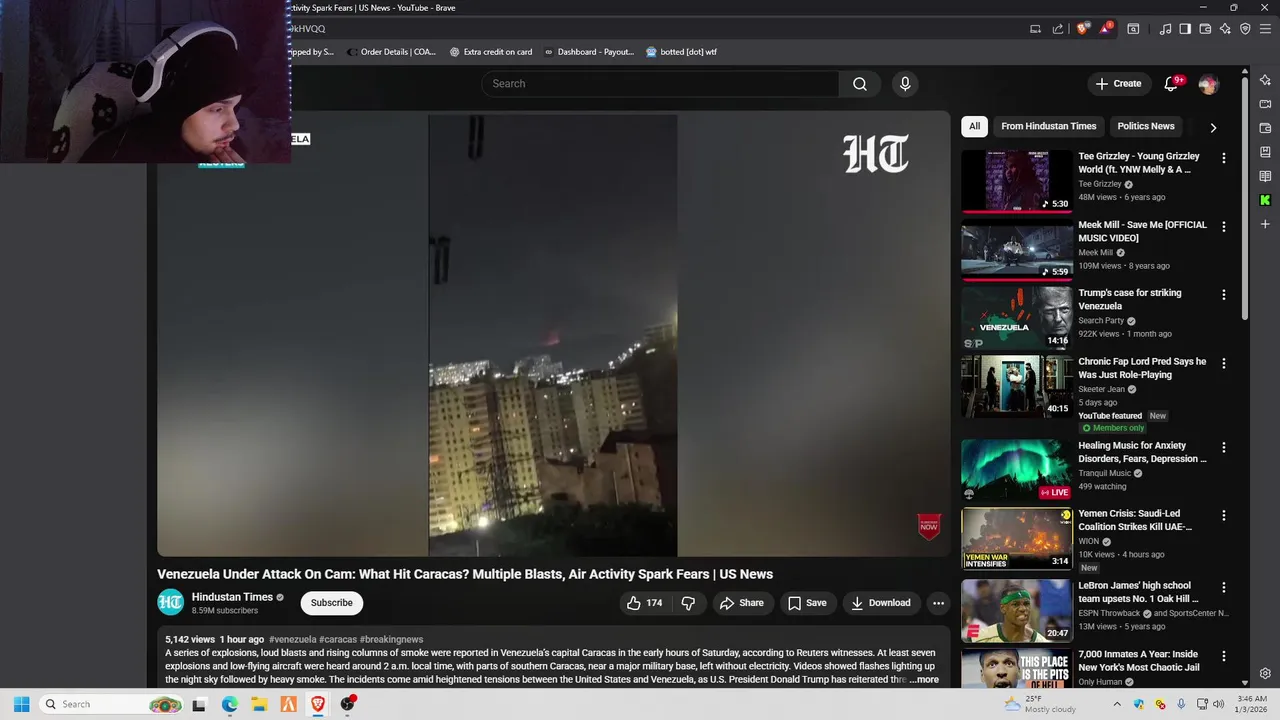
Task: Open the tab search icon in toolbar
Action: pos(1133,29)
